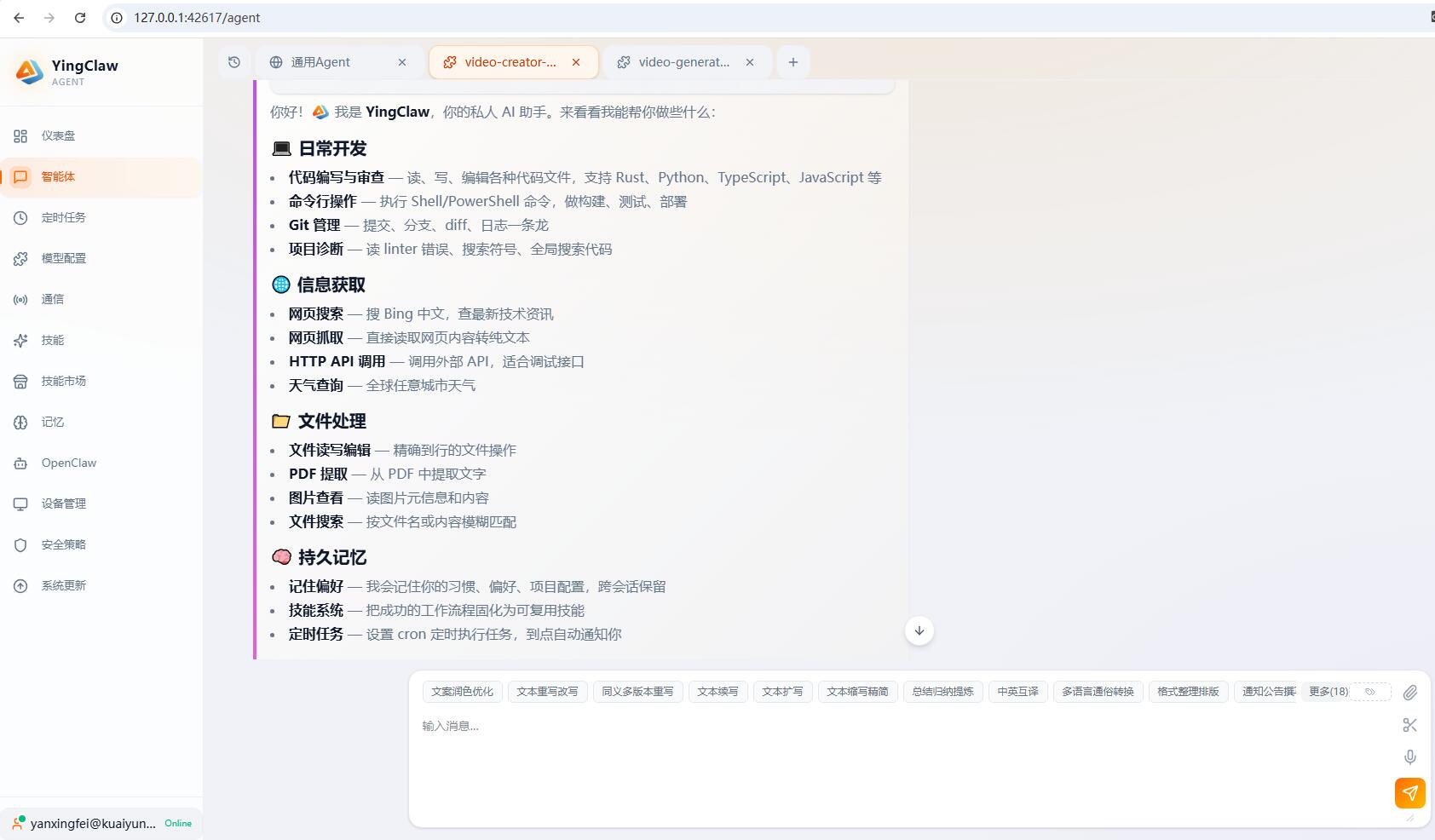Click the 图片查看 list item
1435x840 pixels.
pos(389,498)
